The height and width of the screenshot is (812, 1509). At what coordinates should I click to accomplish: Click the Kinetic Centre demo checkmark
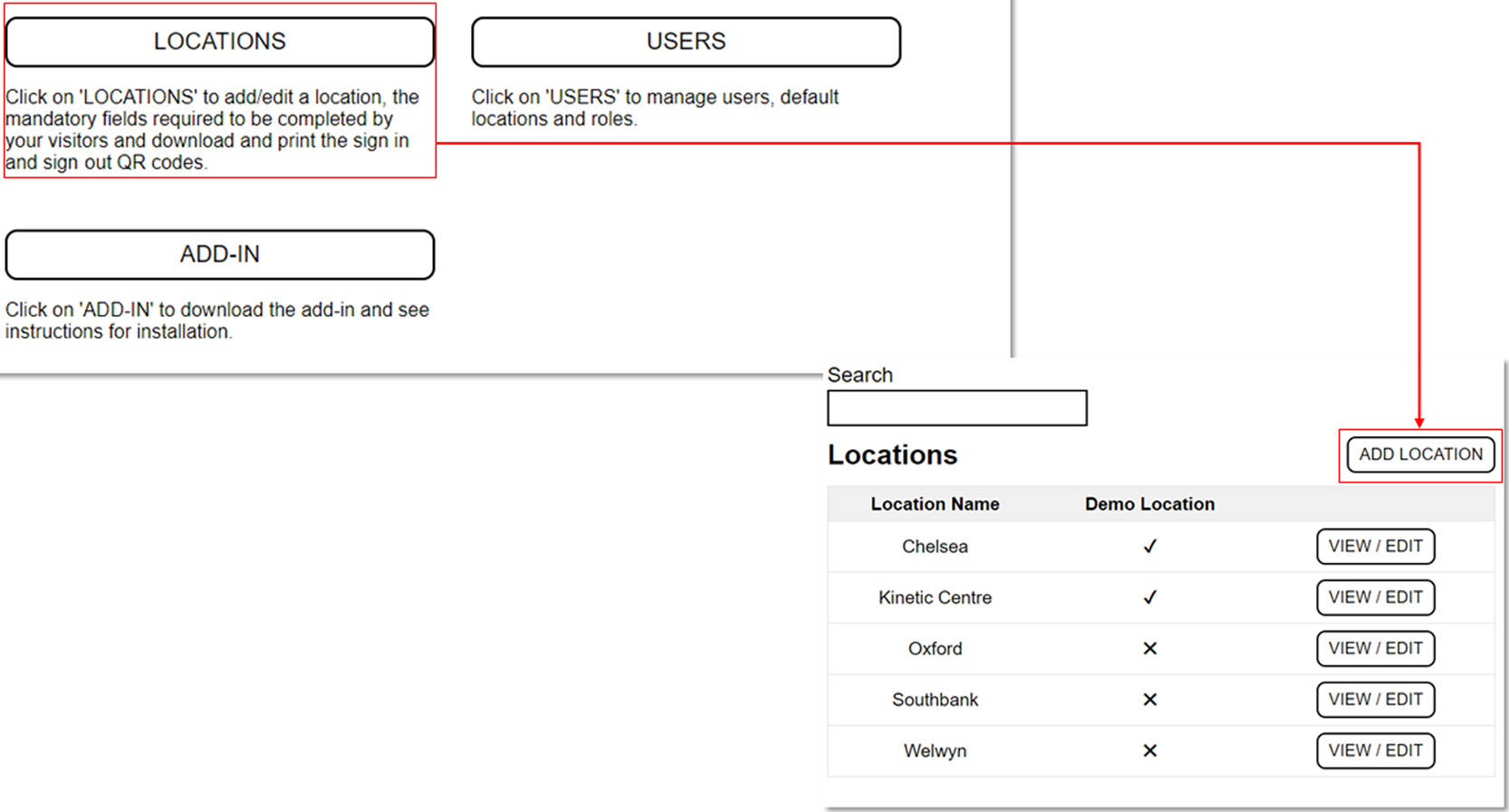point(1149,597)
